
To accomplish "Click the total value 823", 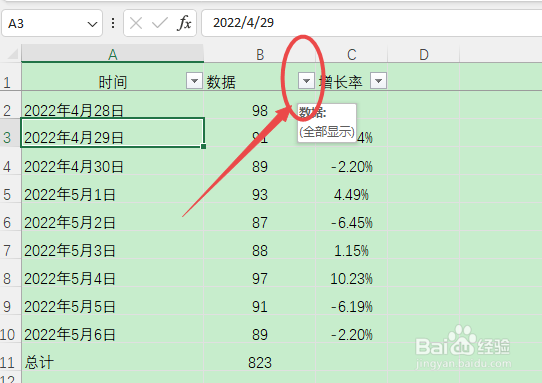I will coord(260,363).
